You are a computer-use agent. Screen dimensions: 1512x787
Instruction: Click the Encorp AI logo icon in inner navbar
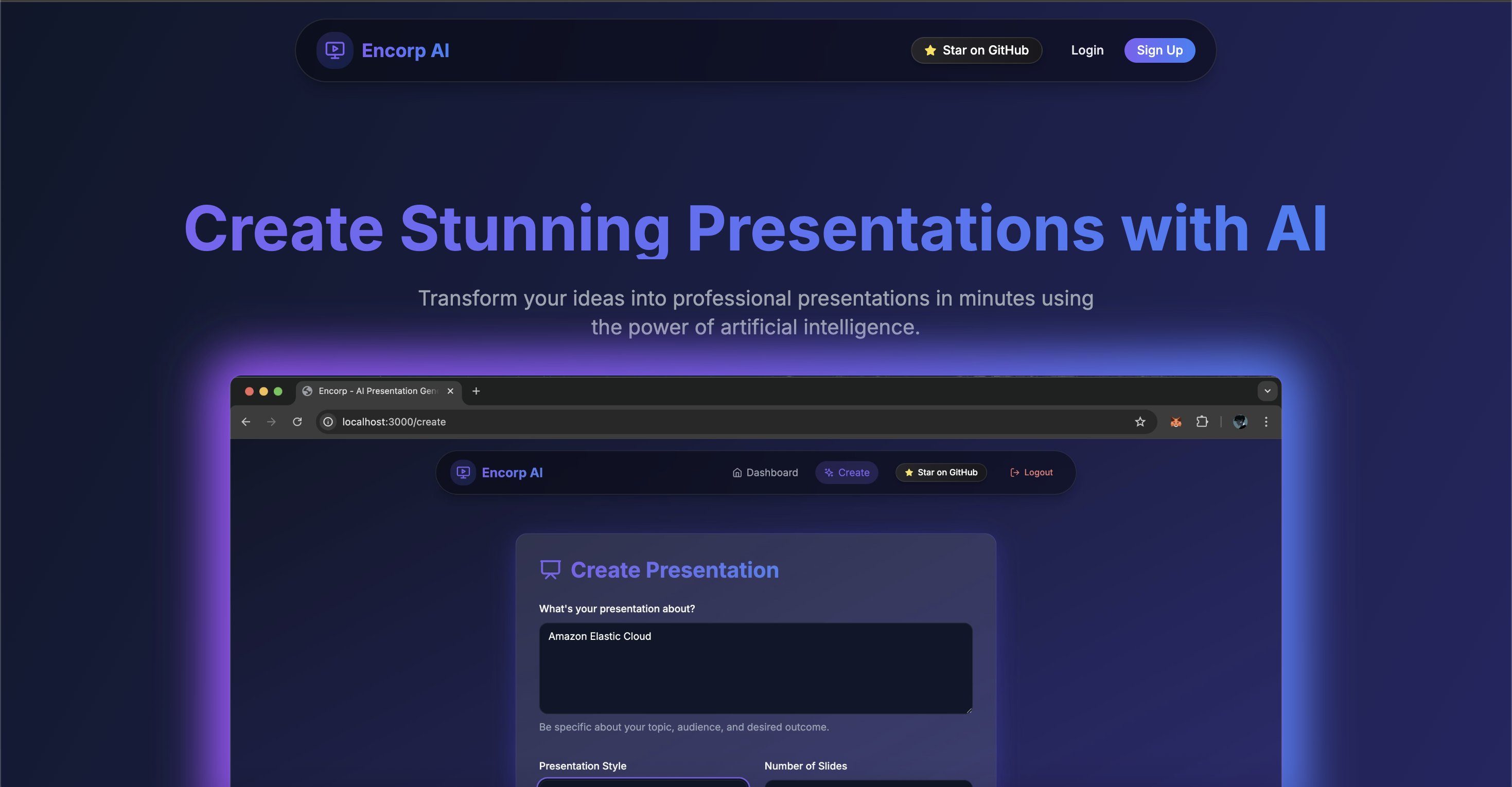463,472
